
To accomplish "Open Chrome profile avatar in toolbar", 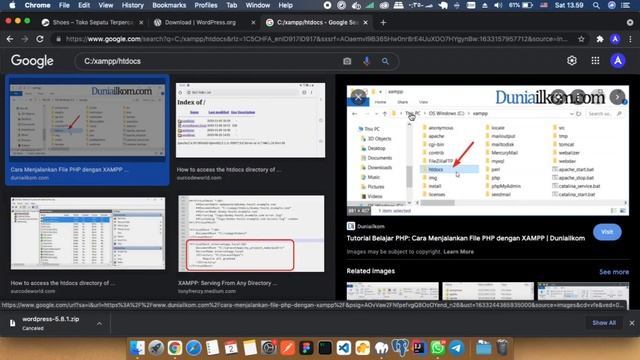I will [615, 39].
